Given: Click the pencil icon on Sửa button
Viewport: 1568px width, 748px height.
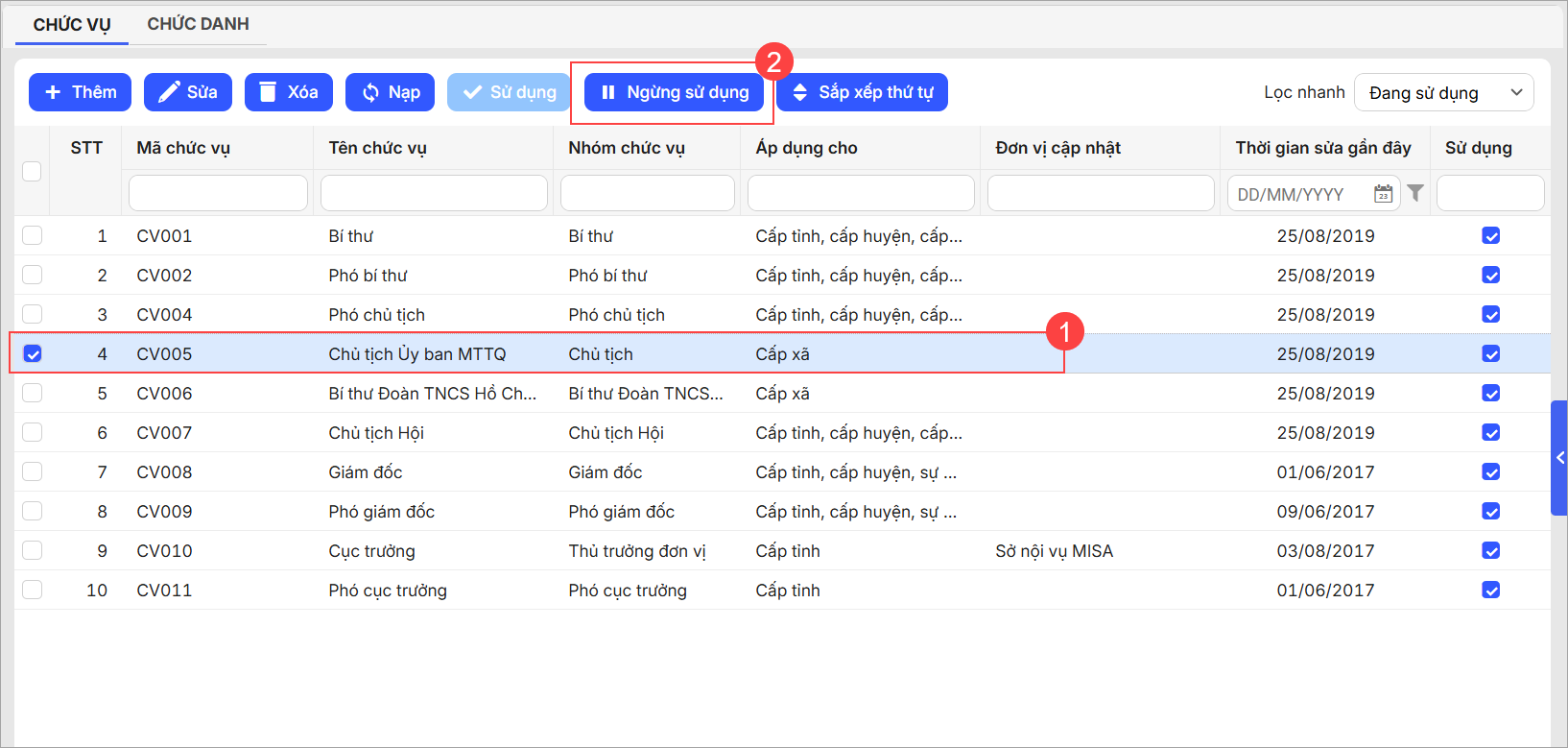Looking at the screenshot, I should pos(169,92).
